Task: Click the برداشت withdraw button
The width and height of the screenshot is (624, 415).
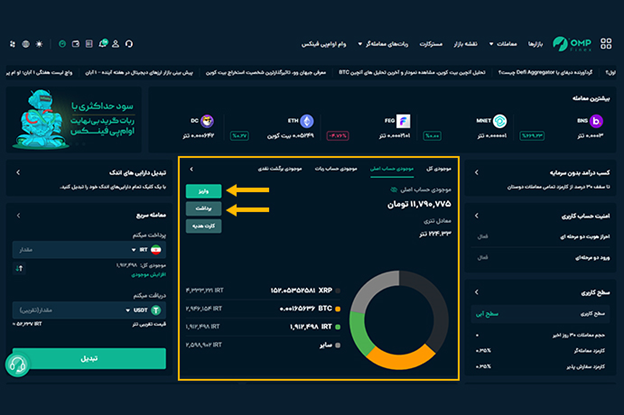Action: click(x=203, y=208)
